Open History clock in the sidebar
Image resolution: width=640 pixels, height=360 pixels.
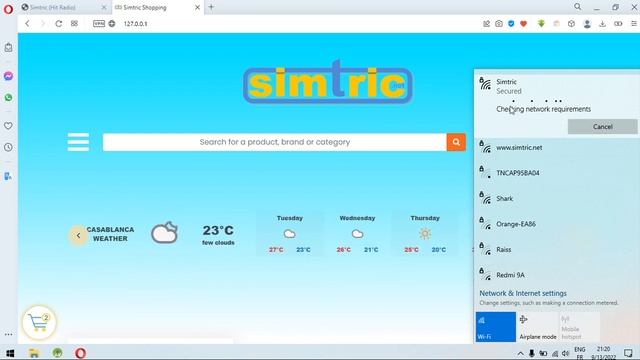(x=8, y=147)
